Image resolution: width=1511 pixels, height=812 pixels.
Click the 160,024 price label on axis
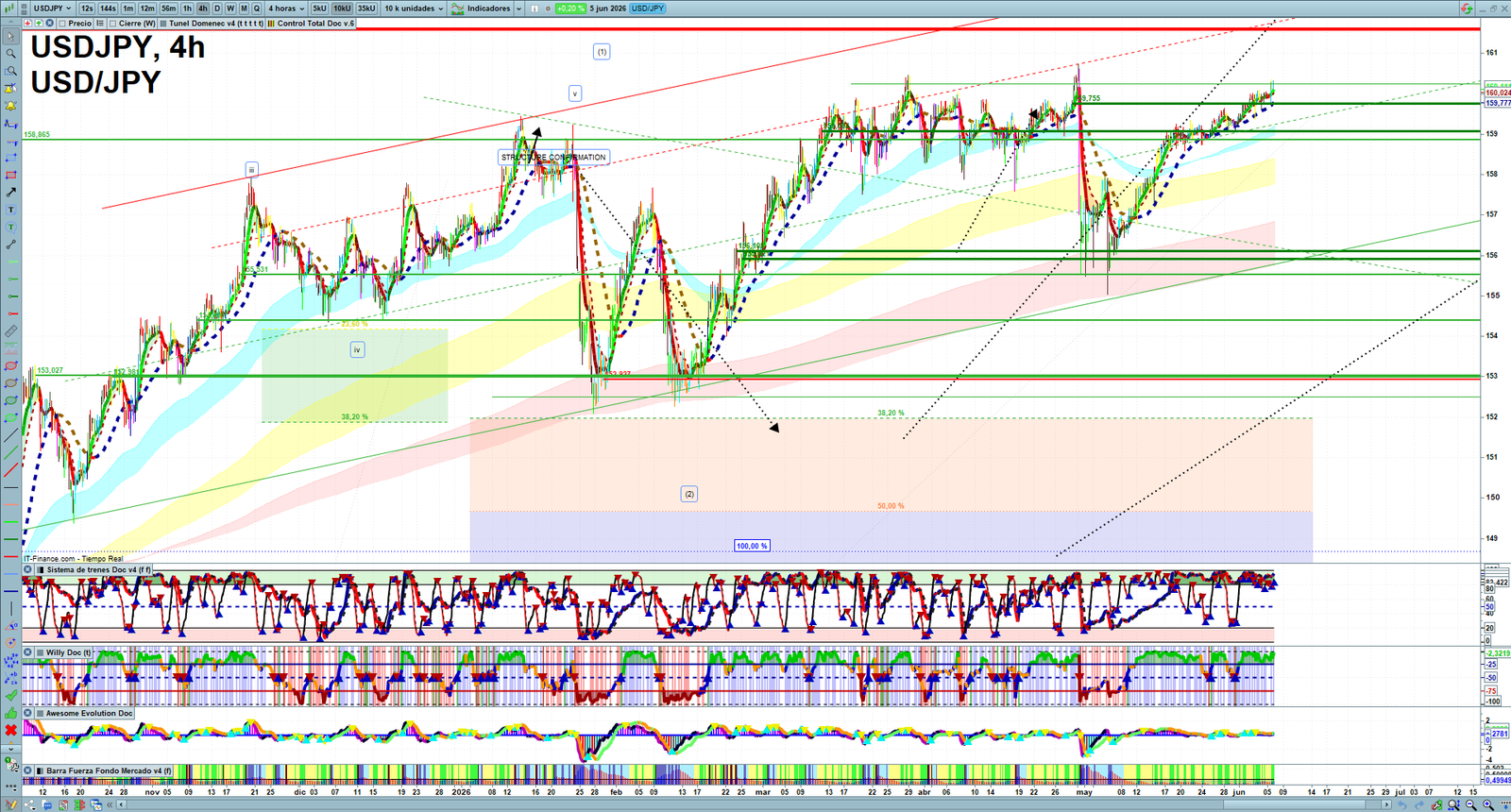tap(1498, 93)
